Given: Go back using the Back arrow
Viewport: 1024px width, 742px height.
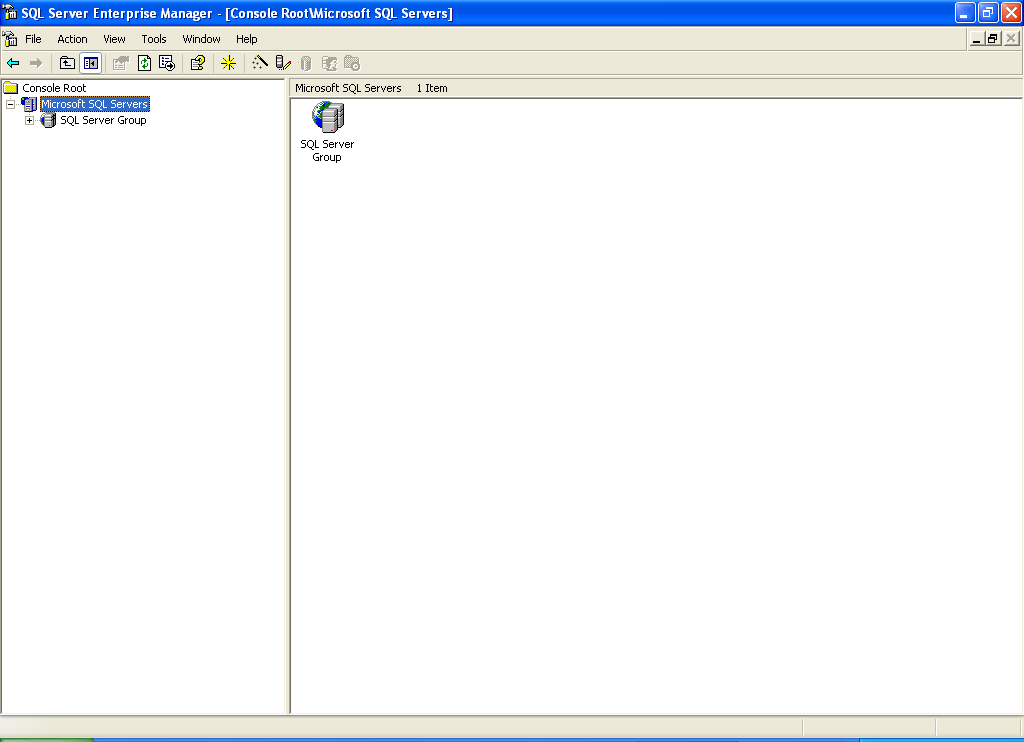Looking at the screenshot, I should 13,63.
